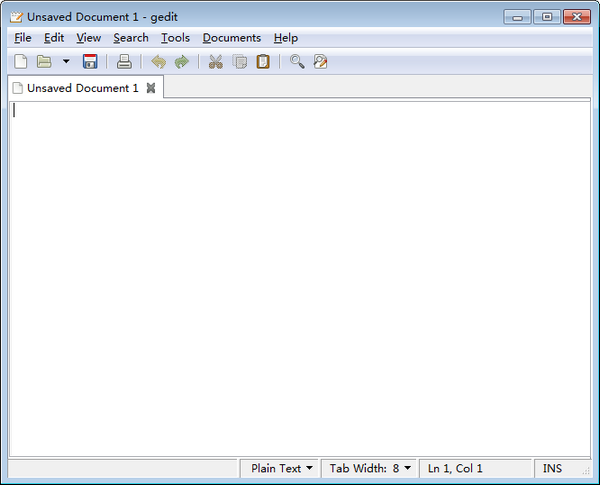This screenshot has height=485, width=600.
Task: Expand the Tab Width dropdown
Action: coord(370,468)
